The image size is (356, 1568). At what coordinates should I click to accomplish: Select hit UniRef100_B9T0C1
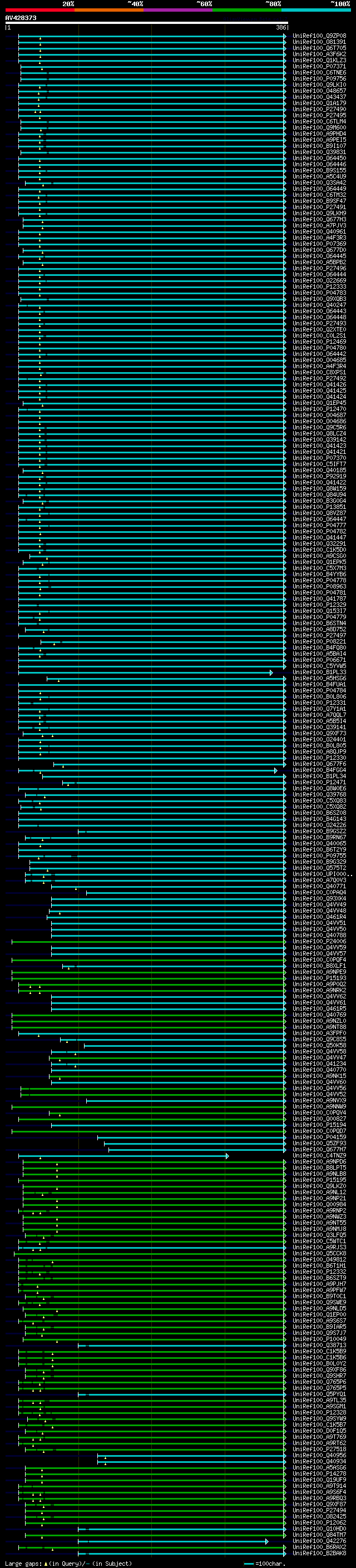tap(319, 1296)
